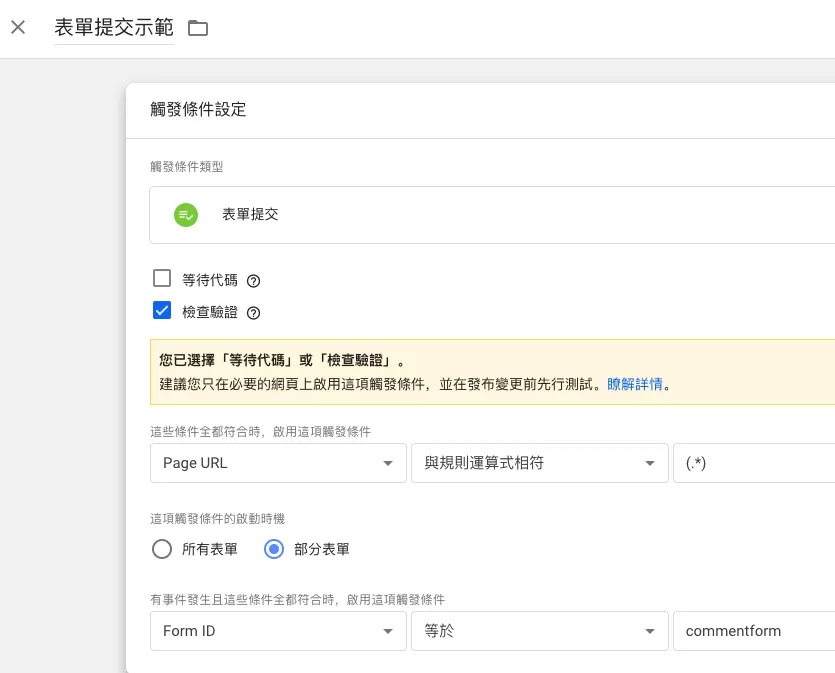This screenshot has width=835, height=673.
Task: Uncheck the 檢查驗證 checkbox
Action: pyautogui.click(x=162, y=310)
